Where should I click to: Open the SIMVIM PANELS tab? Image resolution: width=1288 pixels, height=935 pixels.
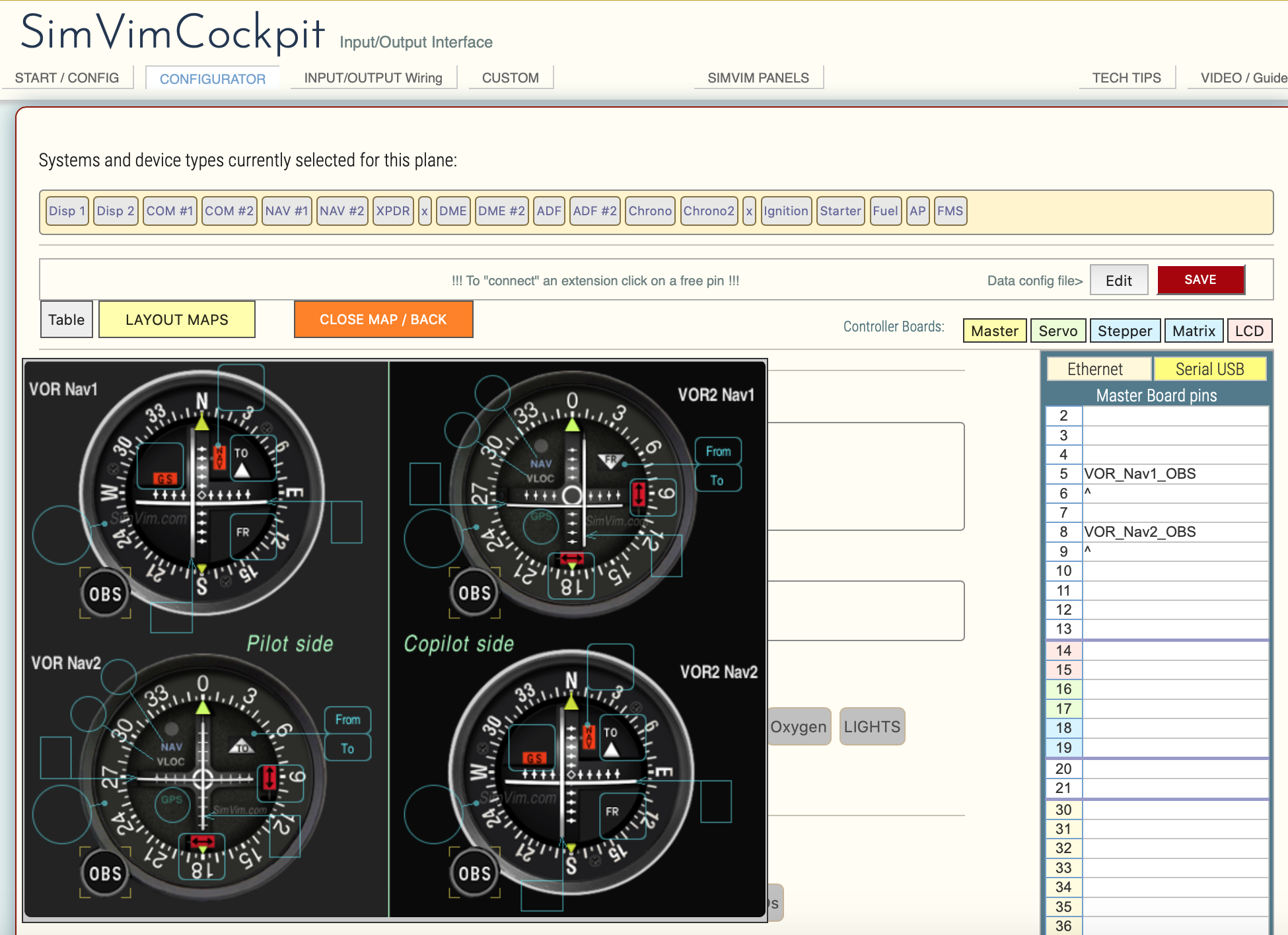tap(758, 78)
